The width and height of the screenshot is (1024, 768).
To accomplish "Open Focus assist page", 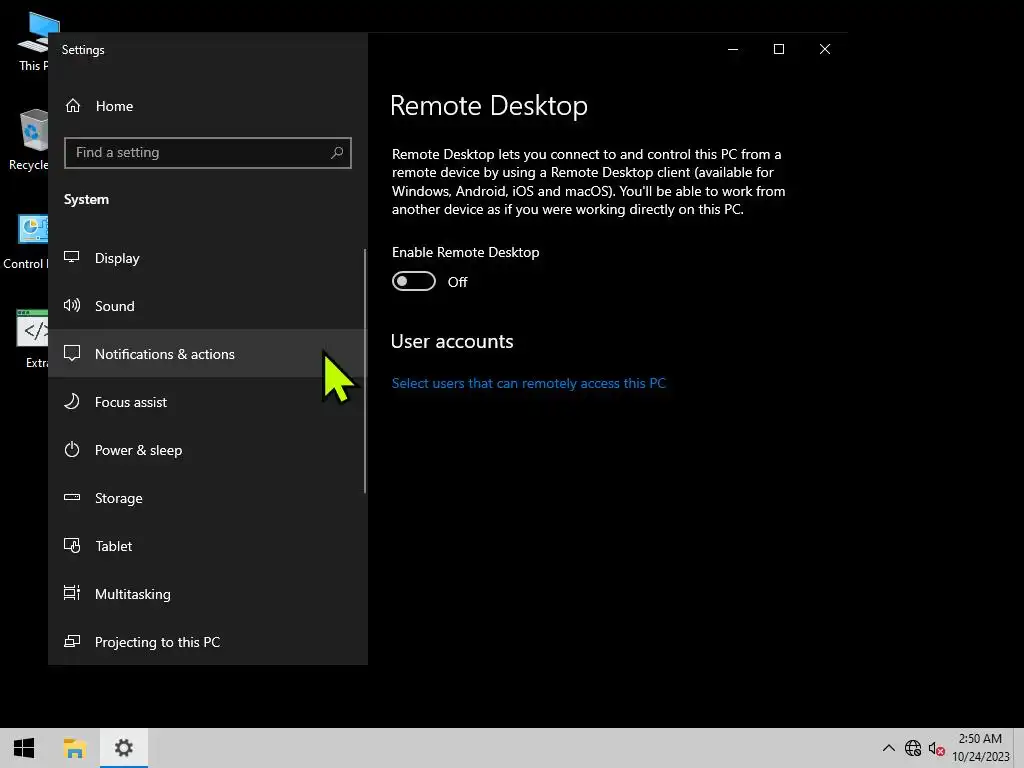I will point(208,402).
